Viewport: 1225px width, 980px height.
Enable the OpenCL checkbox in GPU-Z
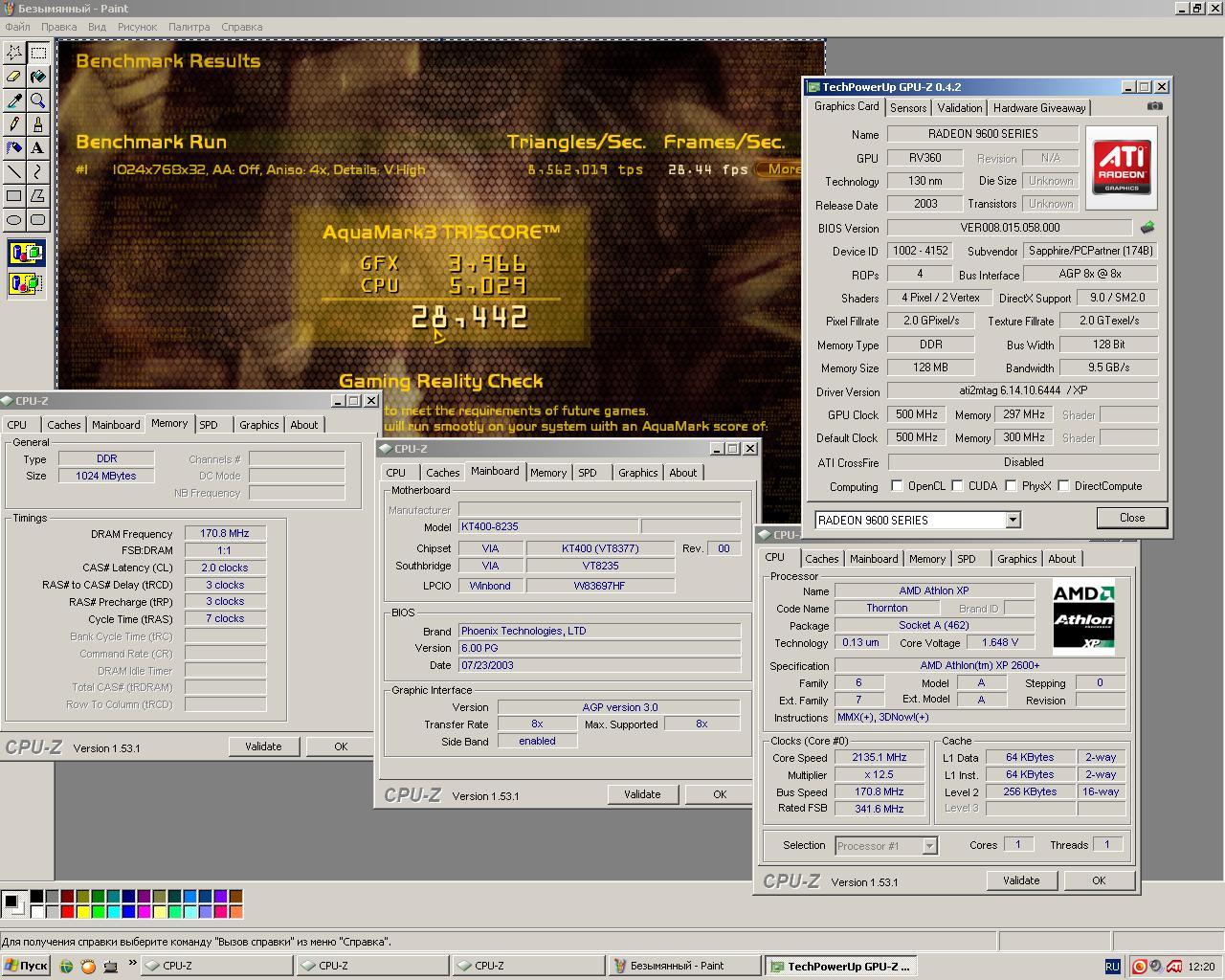(897, 486)
